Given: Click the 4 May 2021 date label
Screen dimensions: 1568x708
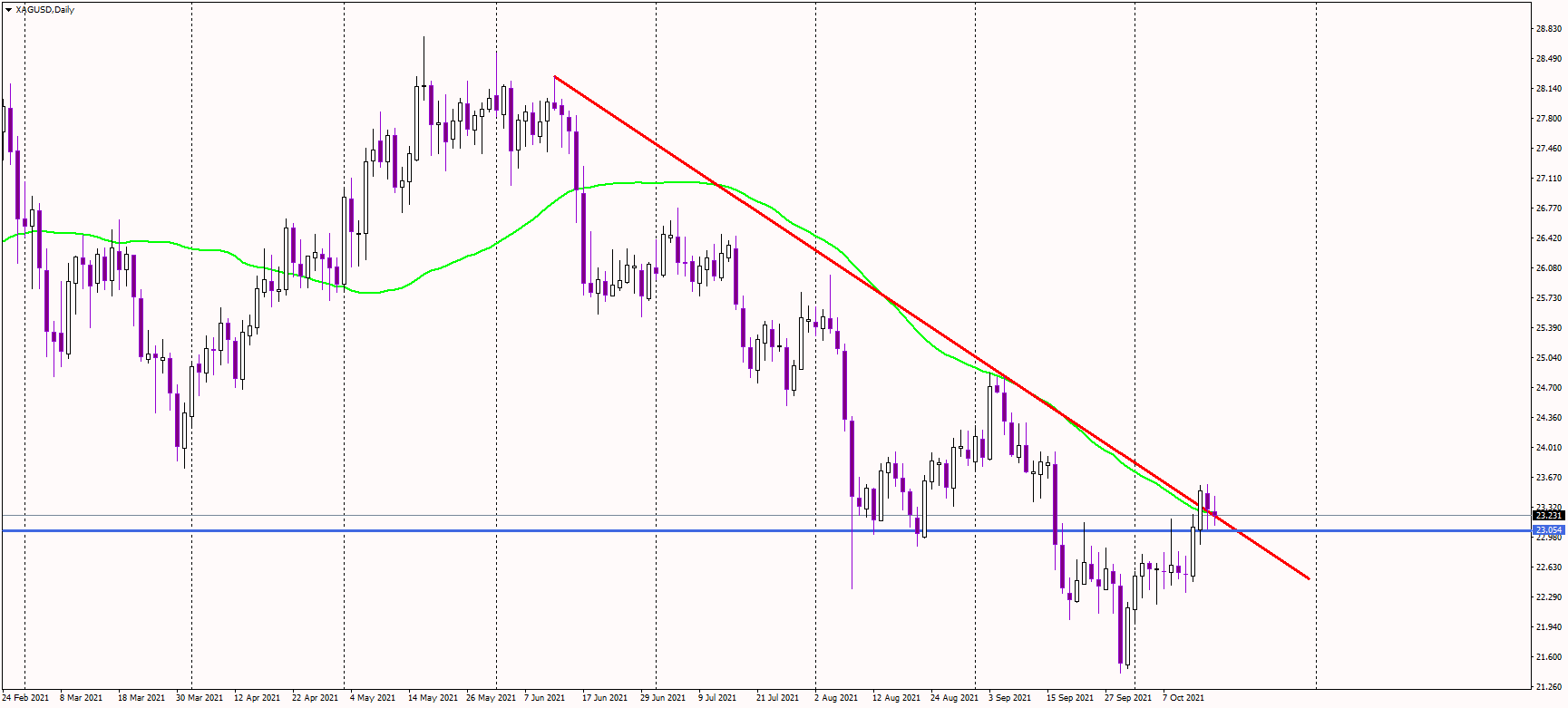Looking at the screenshot, I should click(373, 698).
